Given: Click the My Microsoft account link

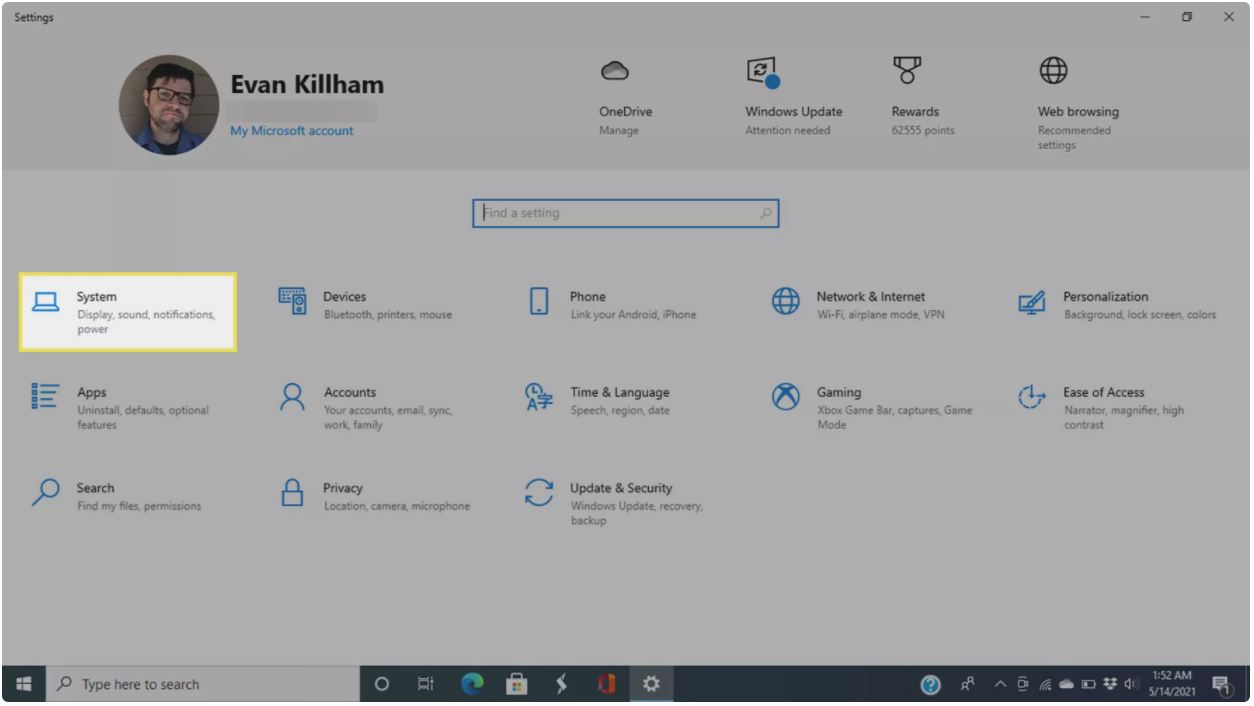Looking at the screenshot, I should (291, 131).
